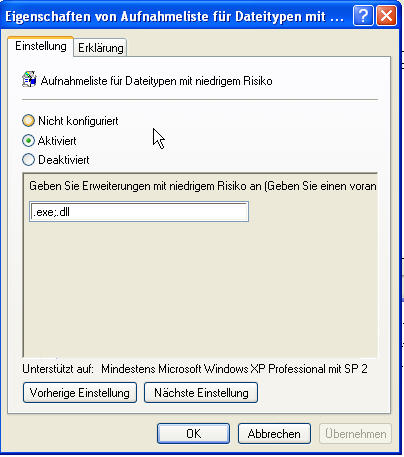Go to Nächste Einstellung
404x457 pixels.
coord(201,393)
